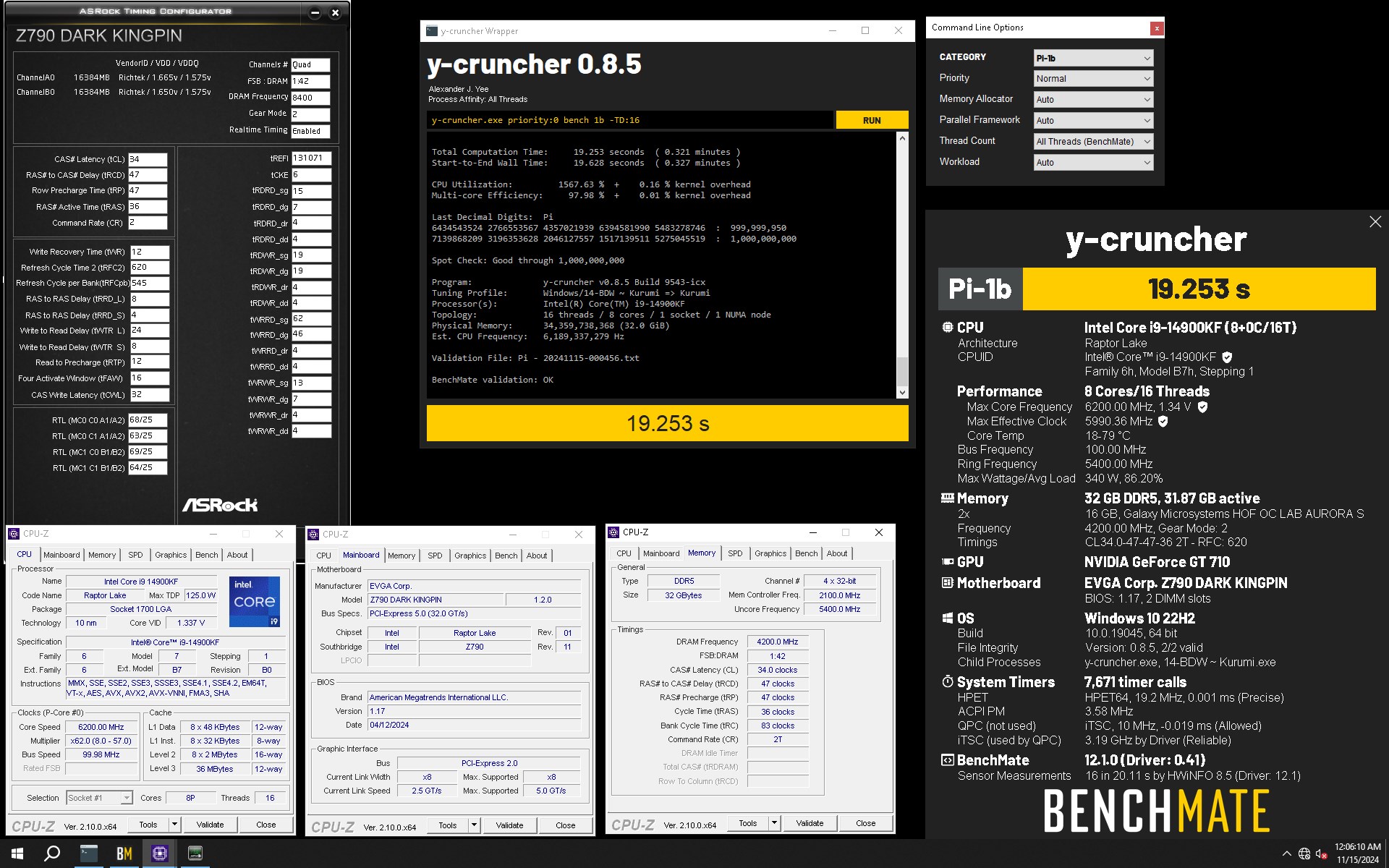Open the BenchMate BM taskbar icon
This screenshot has width=1389, height=868.
tap(124, 854)
